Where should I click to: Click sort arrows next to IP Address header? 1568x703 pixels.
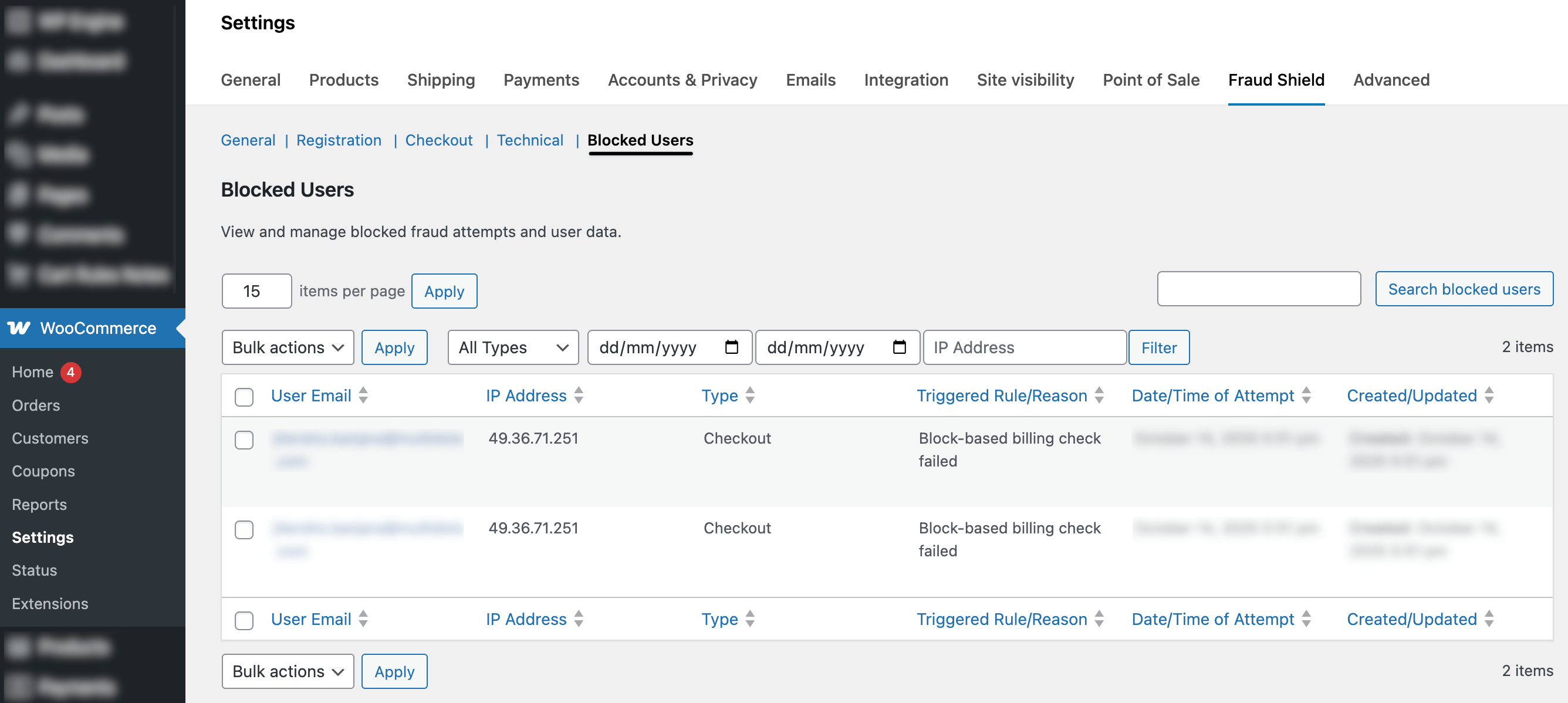pyautogui.click(x=578, y=396)
